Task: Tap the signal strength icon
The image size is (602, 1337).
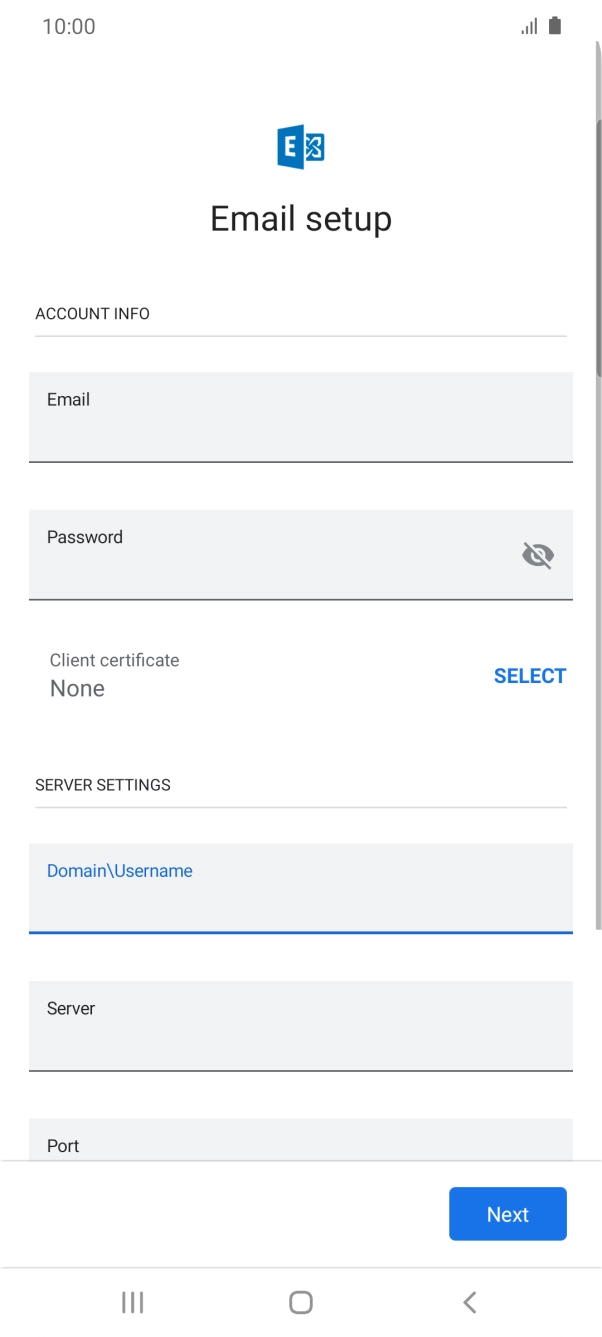Action: pyautogui.click(x=529, y=27)
